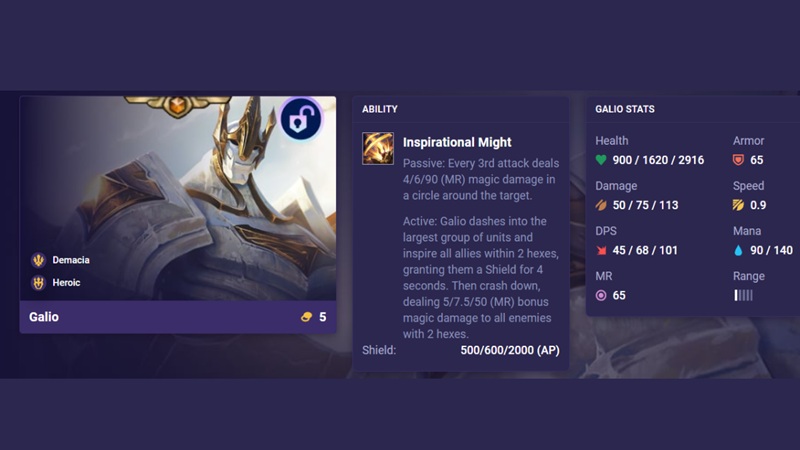Click the Galio champion portrait image
The width and height of the screenshot is (800, 450).
(178, 198)
